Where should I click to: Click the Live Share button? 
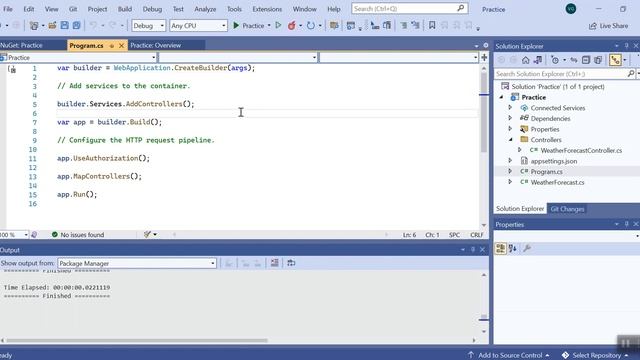click(x=609, y=26)
